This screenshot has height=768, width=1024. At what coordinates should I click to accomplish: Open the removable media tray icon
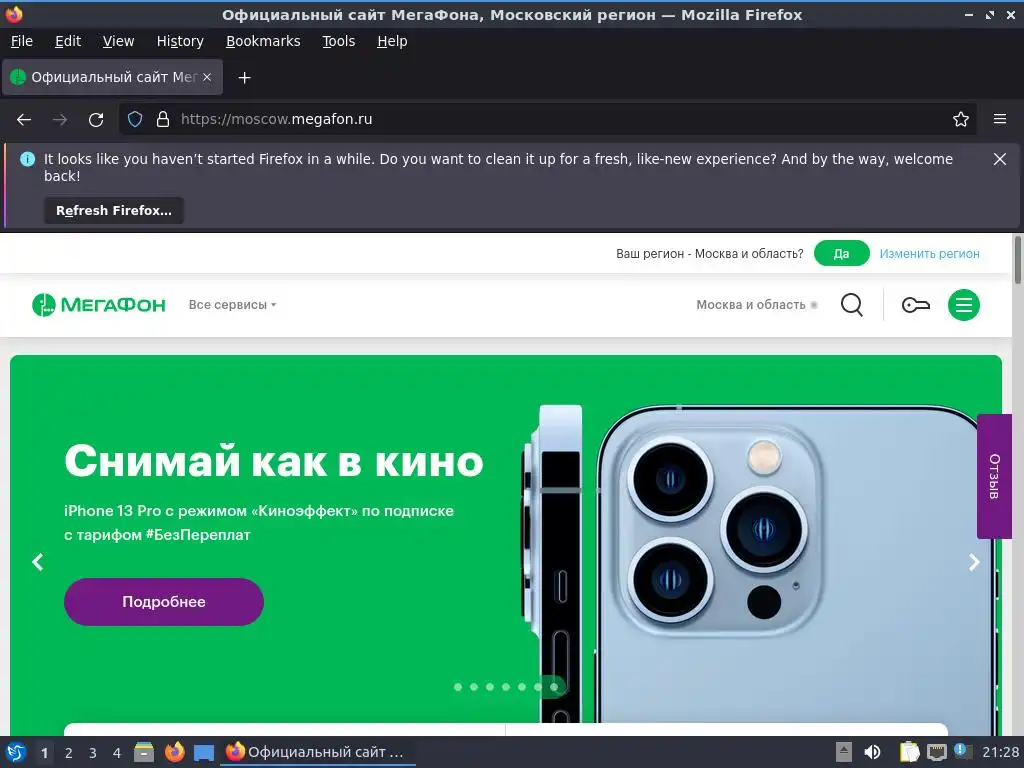click(x=844, y=752)
